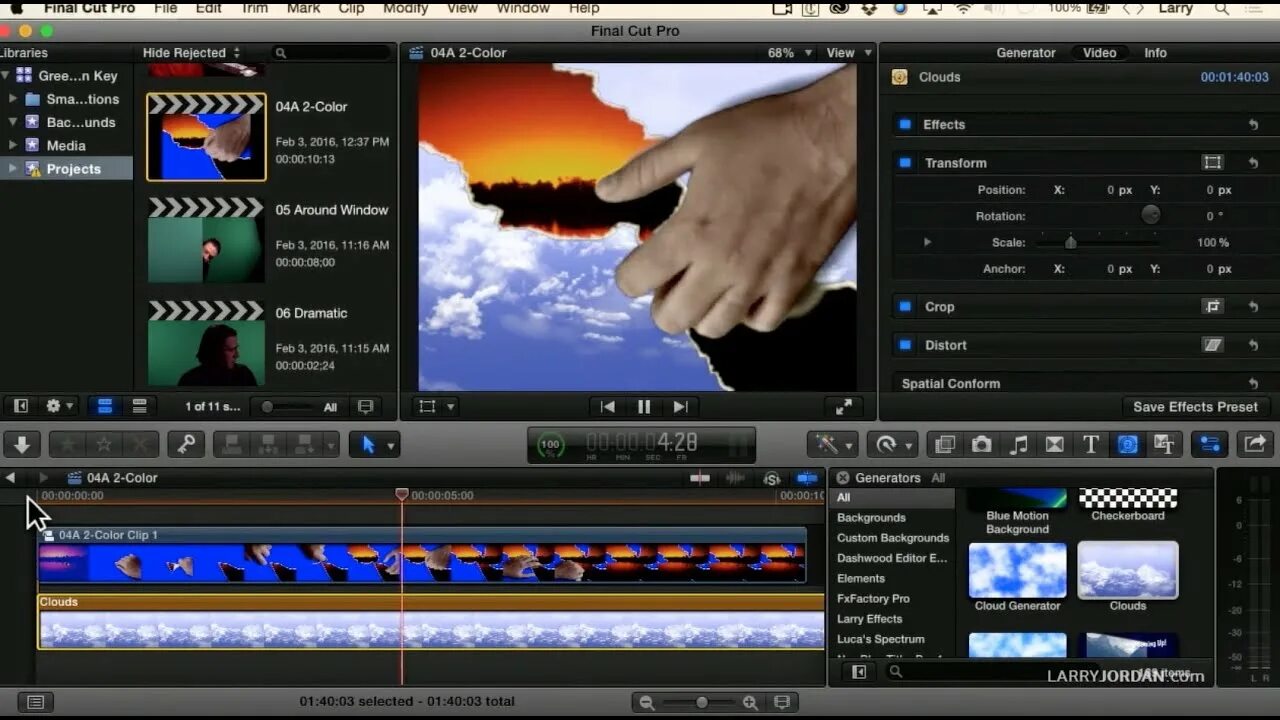
Task: Adjust the Scale slider in Transform
Action: pyautogui.click(x=1071, y=242)
